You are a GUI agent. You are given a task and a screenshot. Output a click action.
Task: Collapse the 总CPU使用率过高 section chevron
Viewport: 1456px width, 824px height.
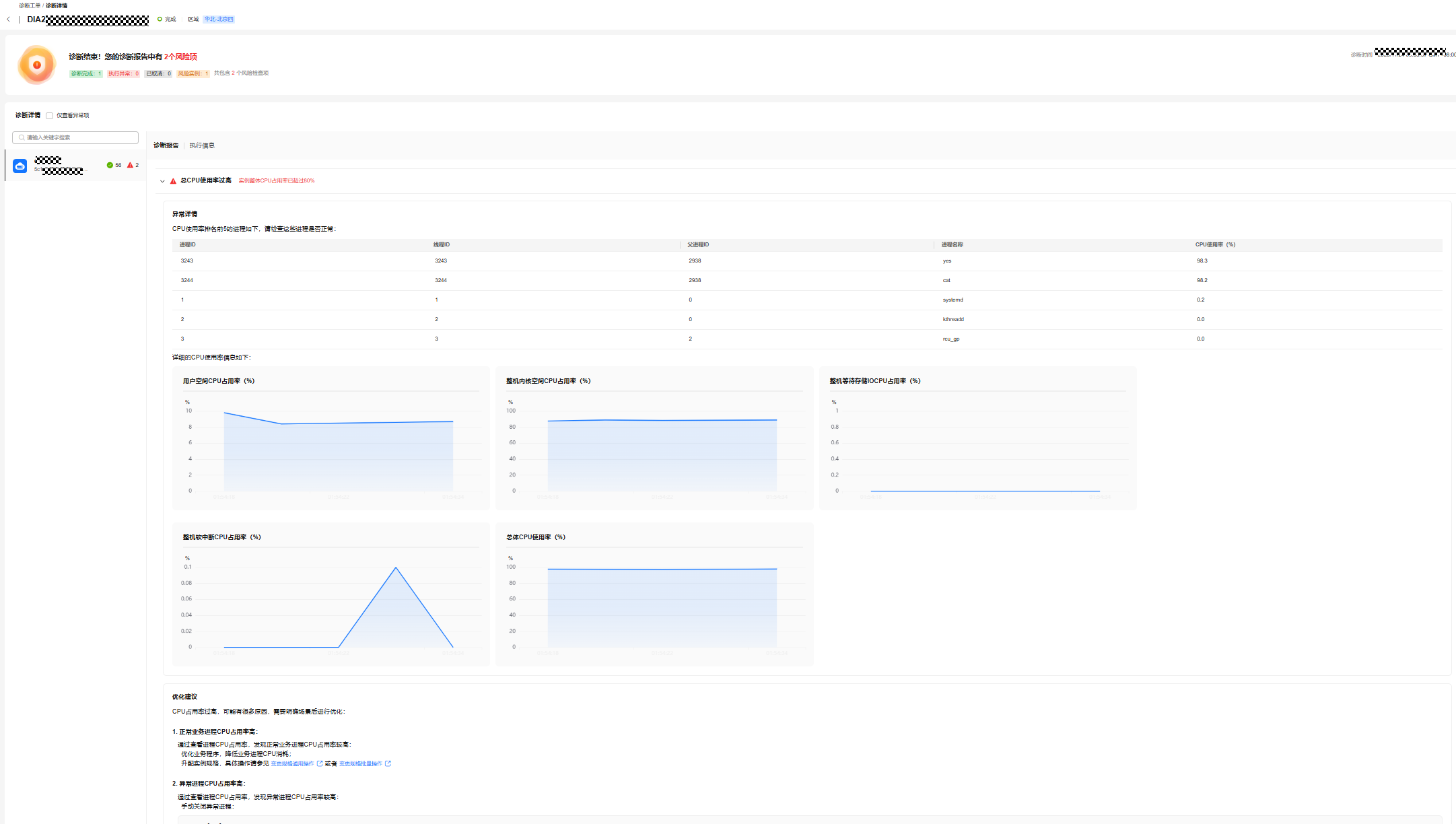pos(162,181)
